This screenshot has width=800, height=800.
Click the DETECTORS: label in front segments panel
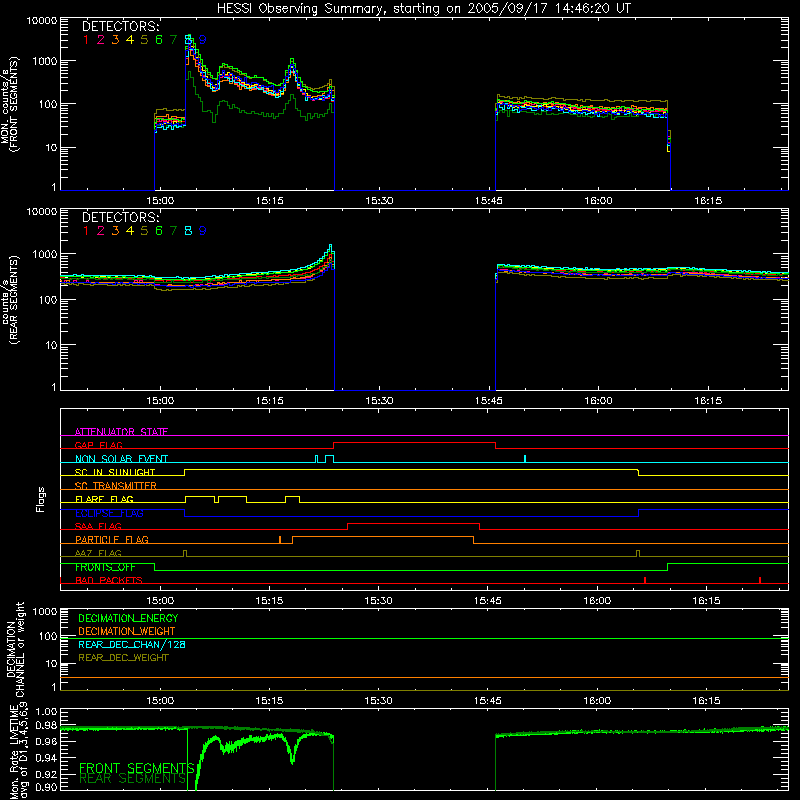coord(120,26)
